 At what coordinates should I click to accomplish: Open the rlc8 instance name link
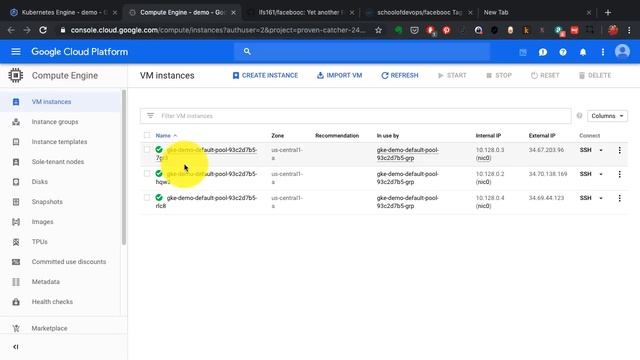pyautogui.click(x=207, y=202)
